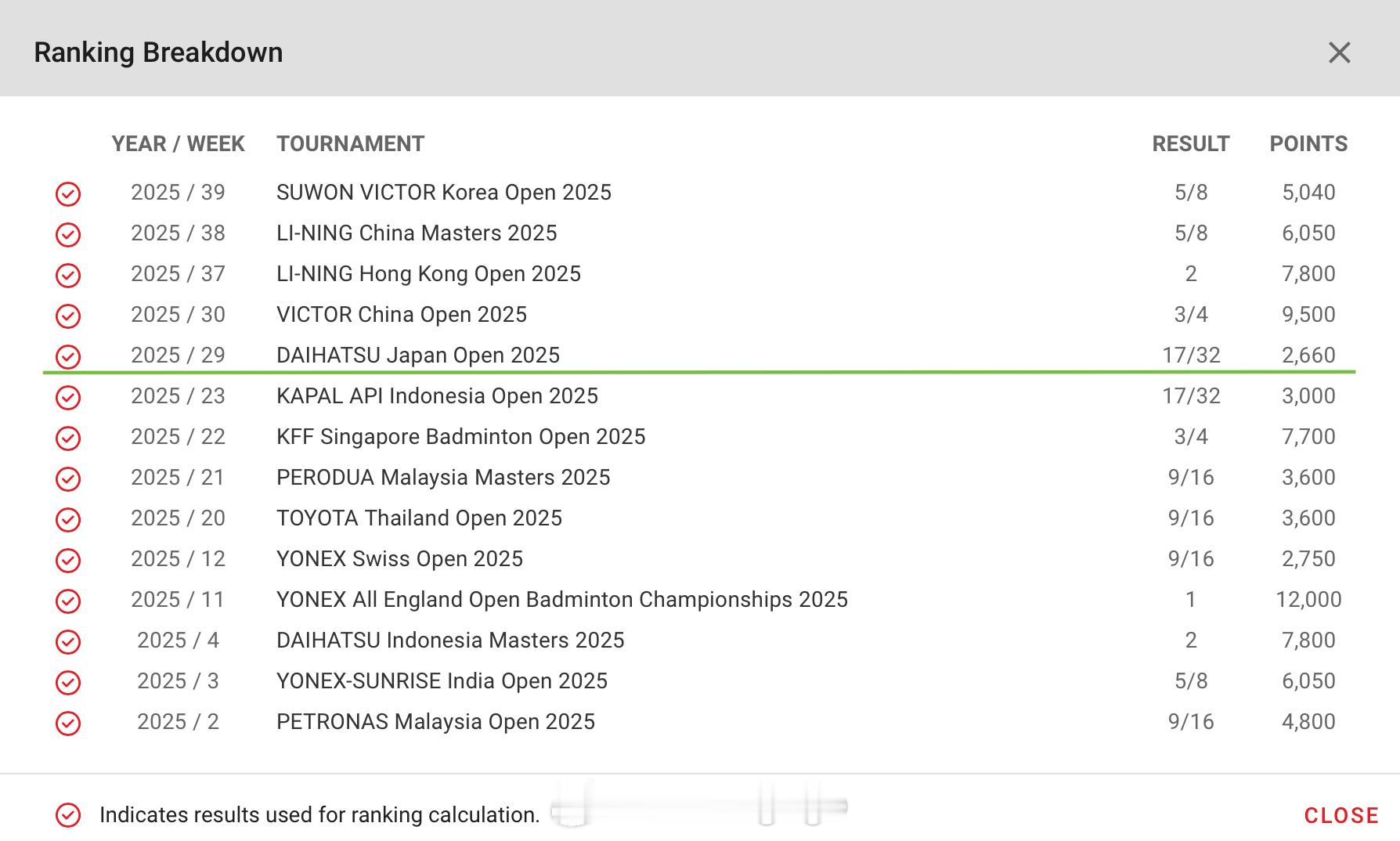
Task: Select 'KFF Singapore Badminton Open 2025' tournament name
Action: 461,437
